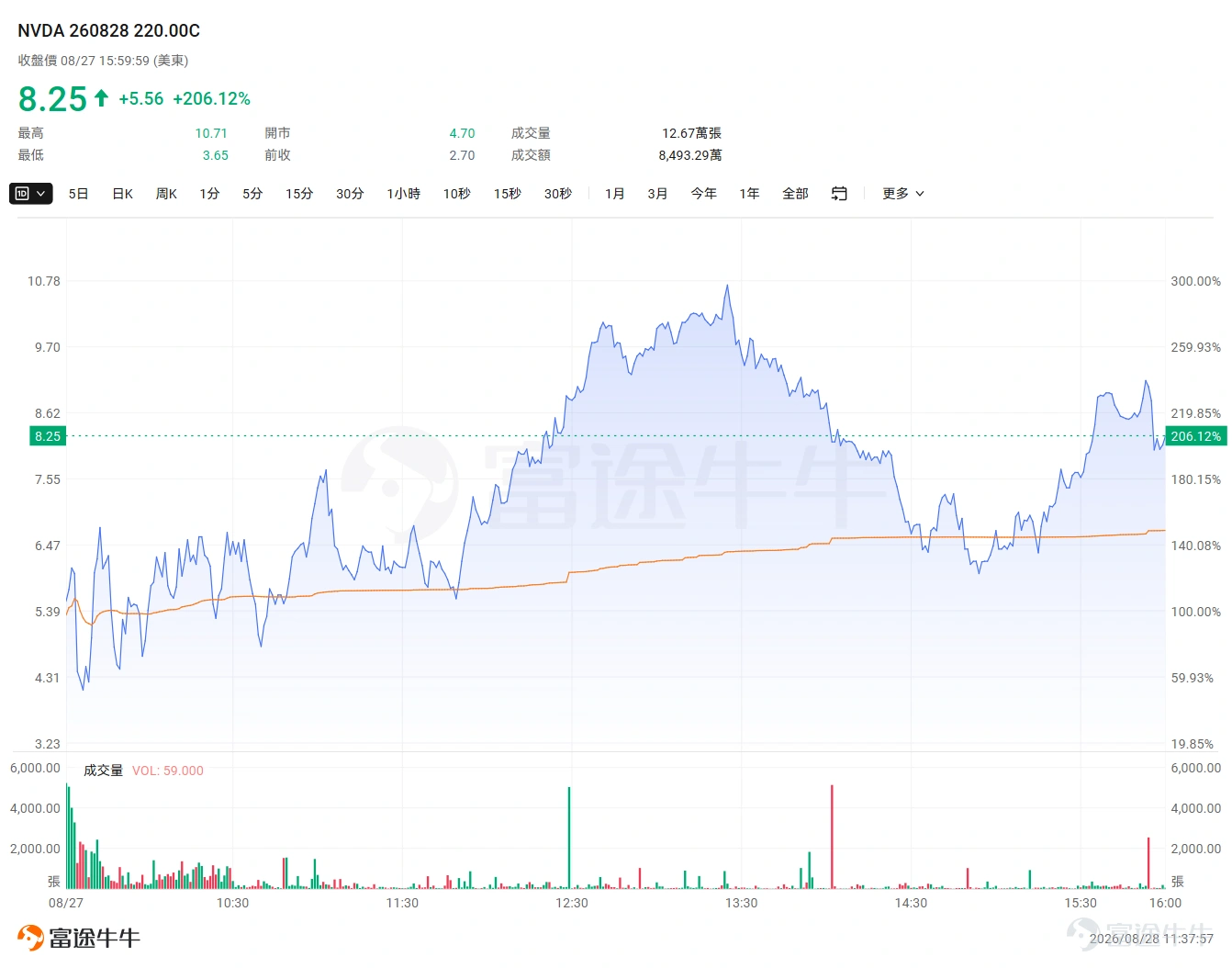
Task: Select the 15秒 interval
Action: pos(508,194)
